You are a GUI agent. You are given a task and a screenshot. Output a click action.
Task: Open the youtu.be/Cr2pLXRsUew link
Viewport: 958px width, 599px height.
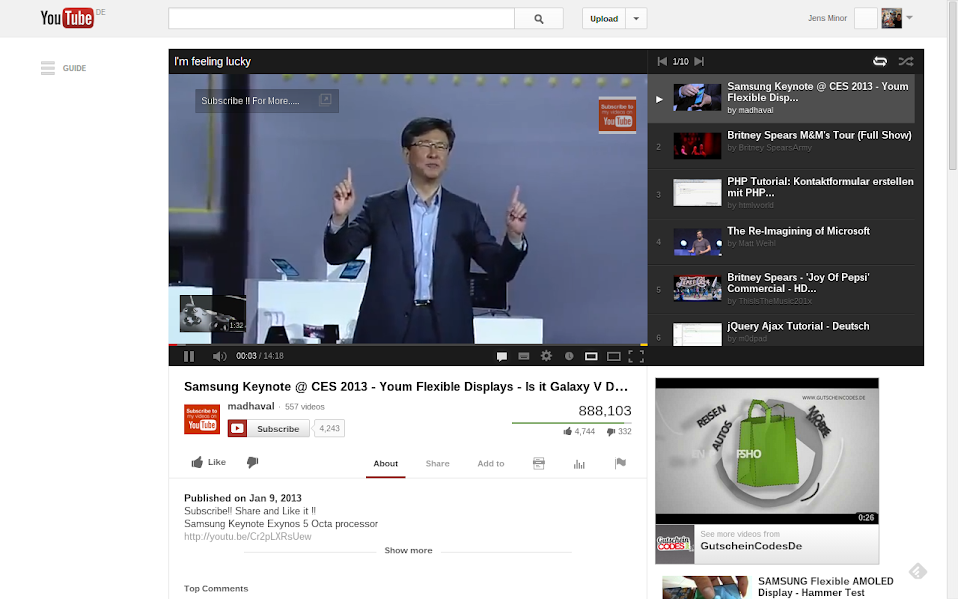[247, 537]
